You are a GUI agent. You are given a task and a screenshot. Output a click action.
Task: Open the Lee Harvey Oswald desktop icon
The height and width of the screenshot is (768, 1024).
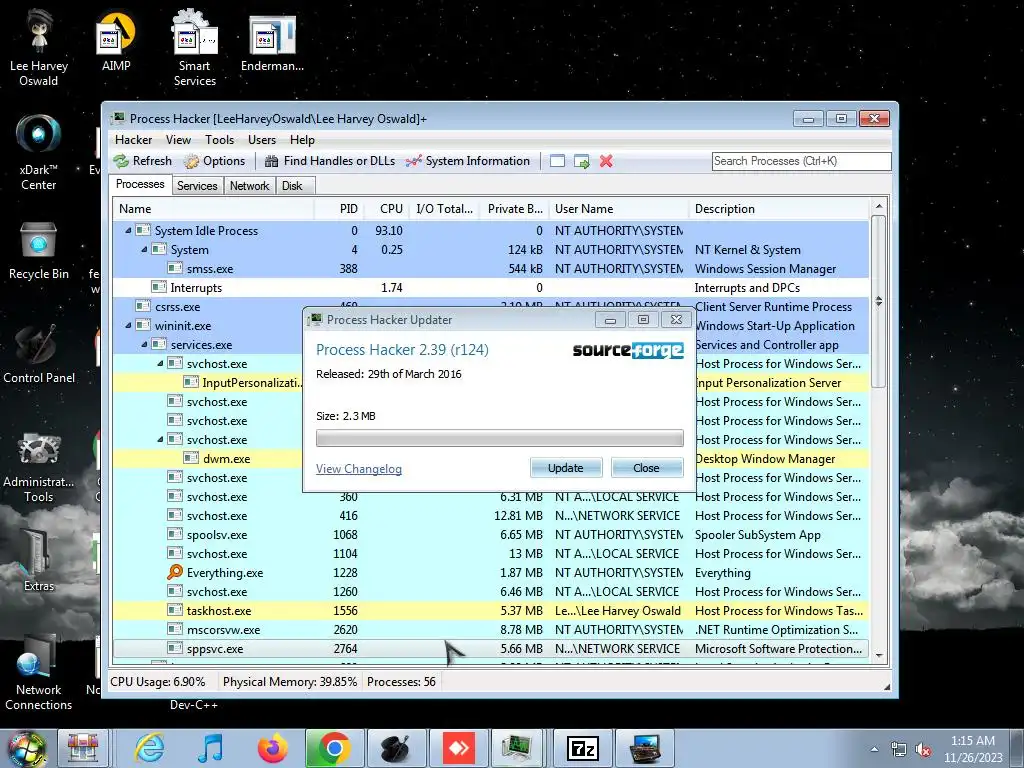coord(39,50)
